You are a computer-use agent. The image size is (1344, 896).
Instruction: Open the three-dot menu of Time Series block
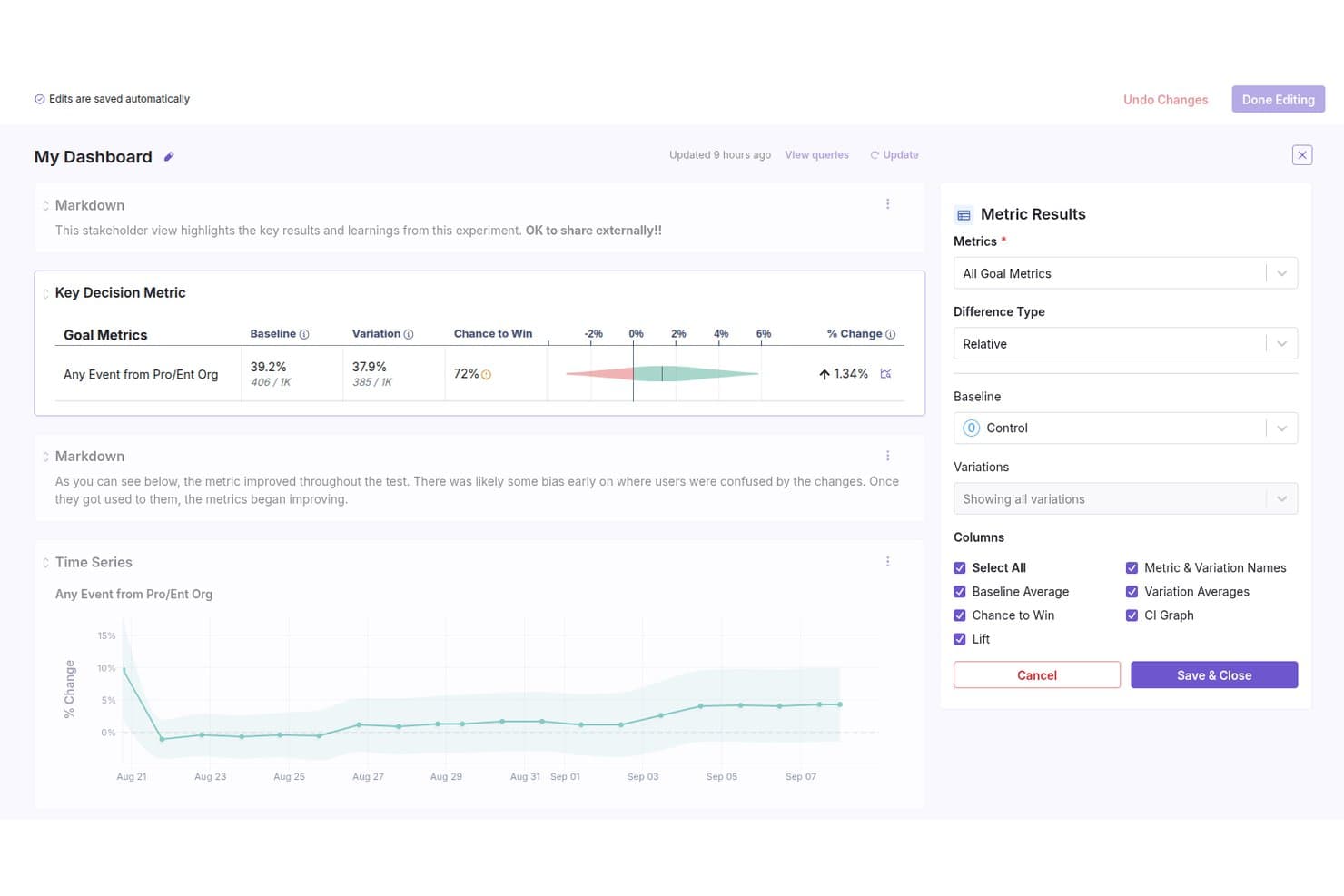point(887,562)
